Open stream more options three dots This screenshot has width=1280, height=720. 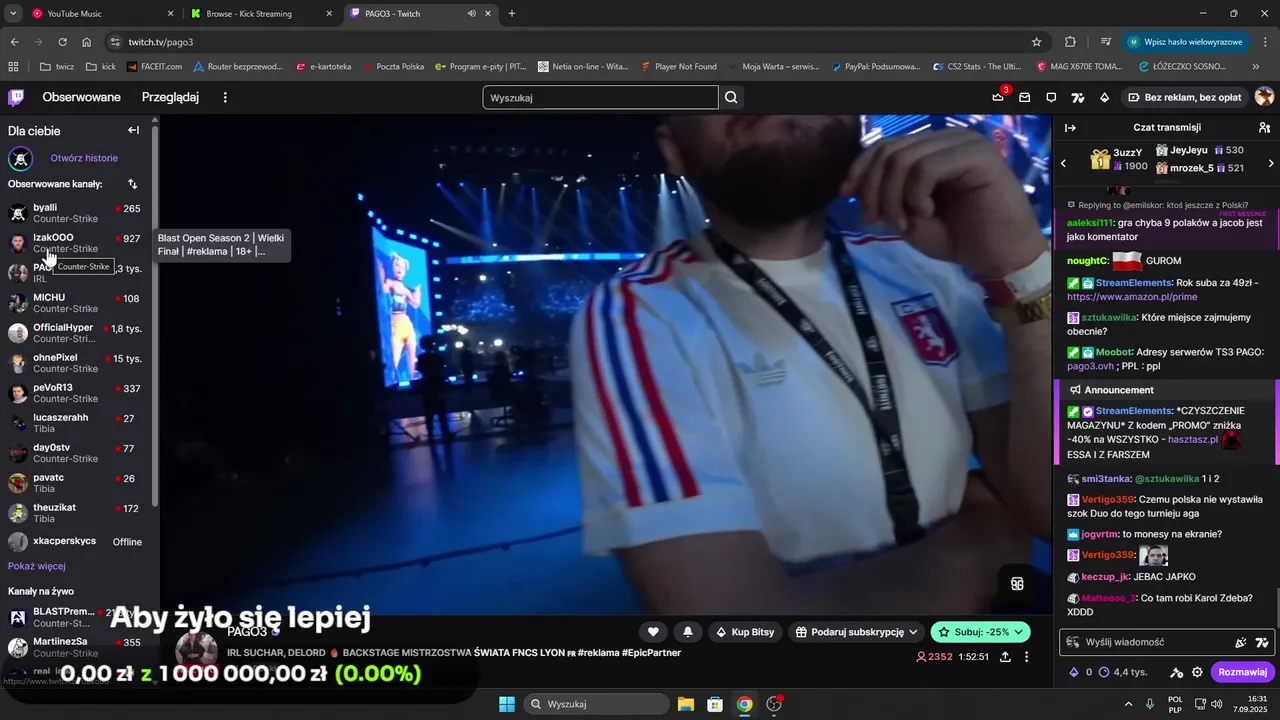(x=1026, y=657)
